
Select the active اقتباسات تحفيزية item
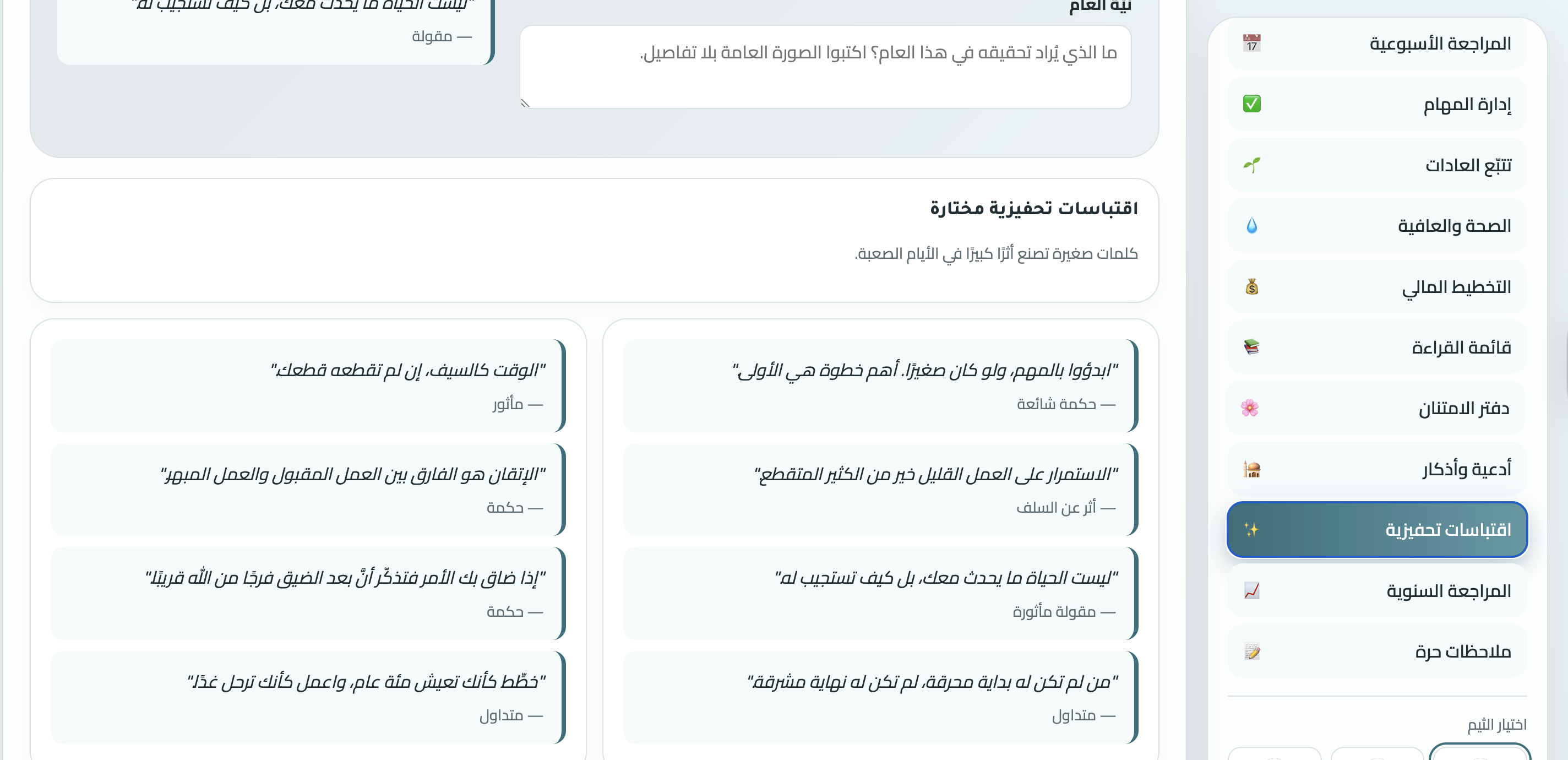[x=1377, y=530]
